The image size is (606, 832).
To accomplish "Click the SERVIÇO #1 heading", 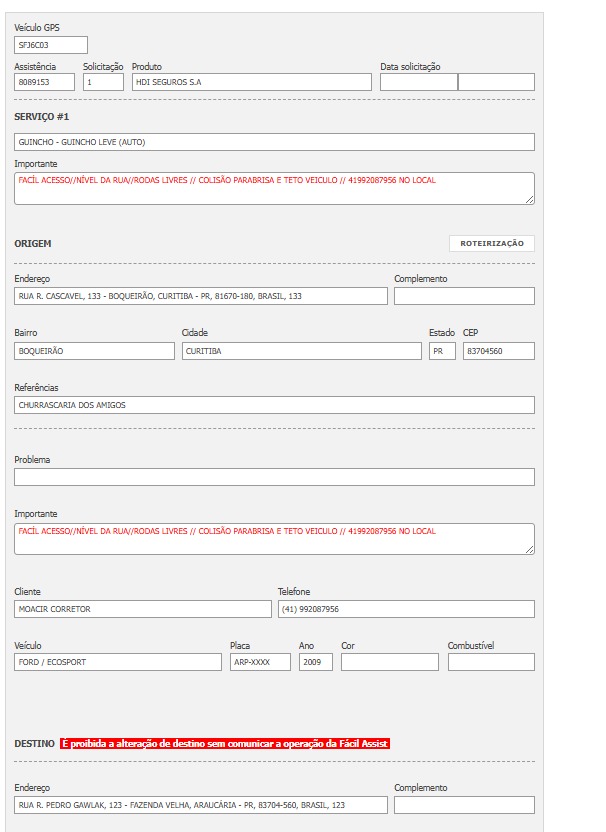I will (x=41, y=117).
